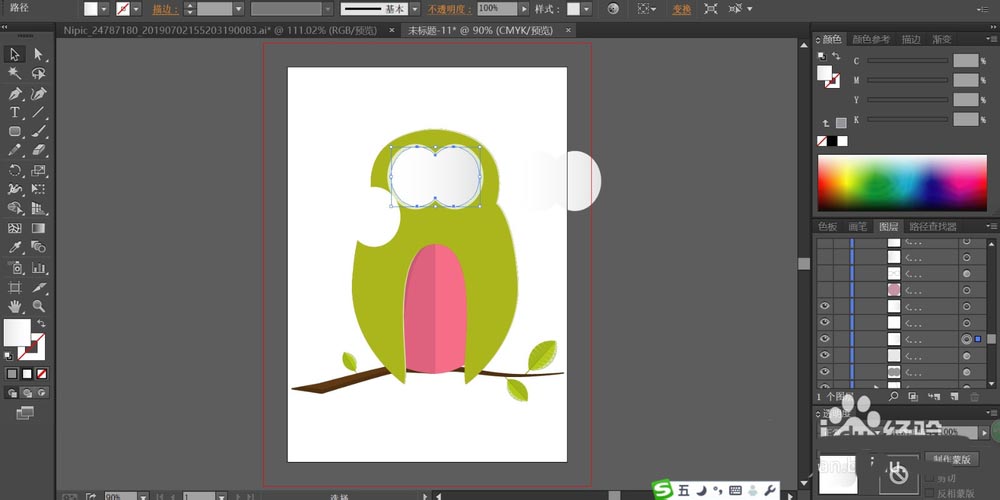The height and width of the screenshot is (500, 1000).
Task: Select the Eraser tool
Action: 38,151
